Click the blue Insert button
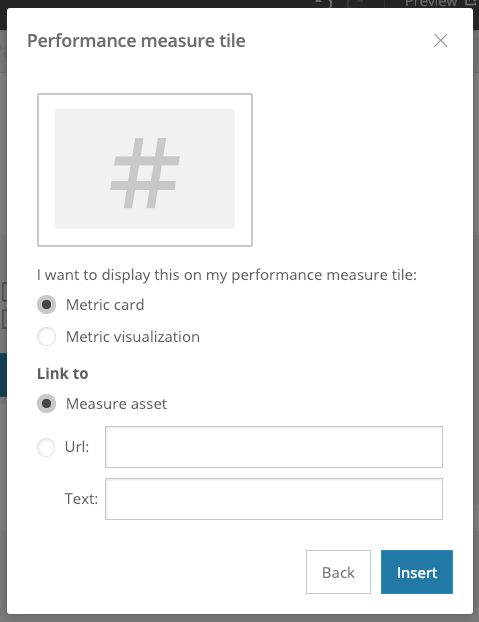The width and height of the screenshot is (479, 622). click(x=417, y=572)
